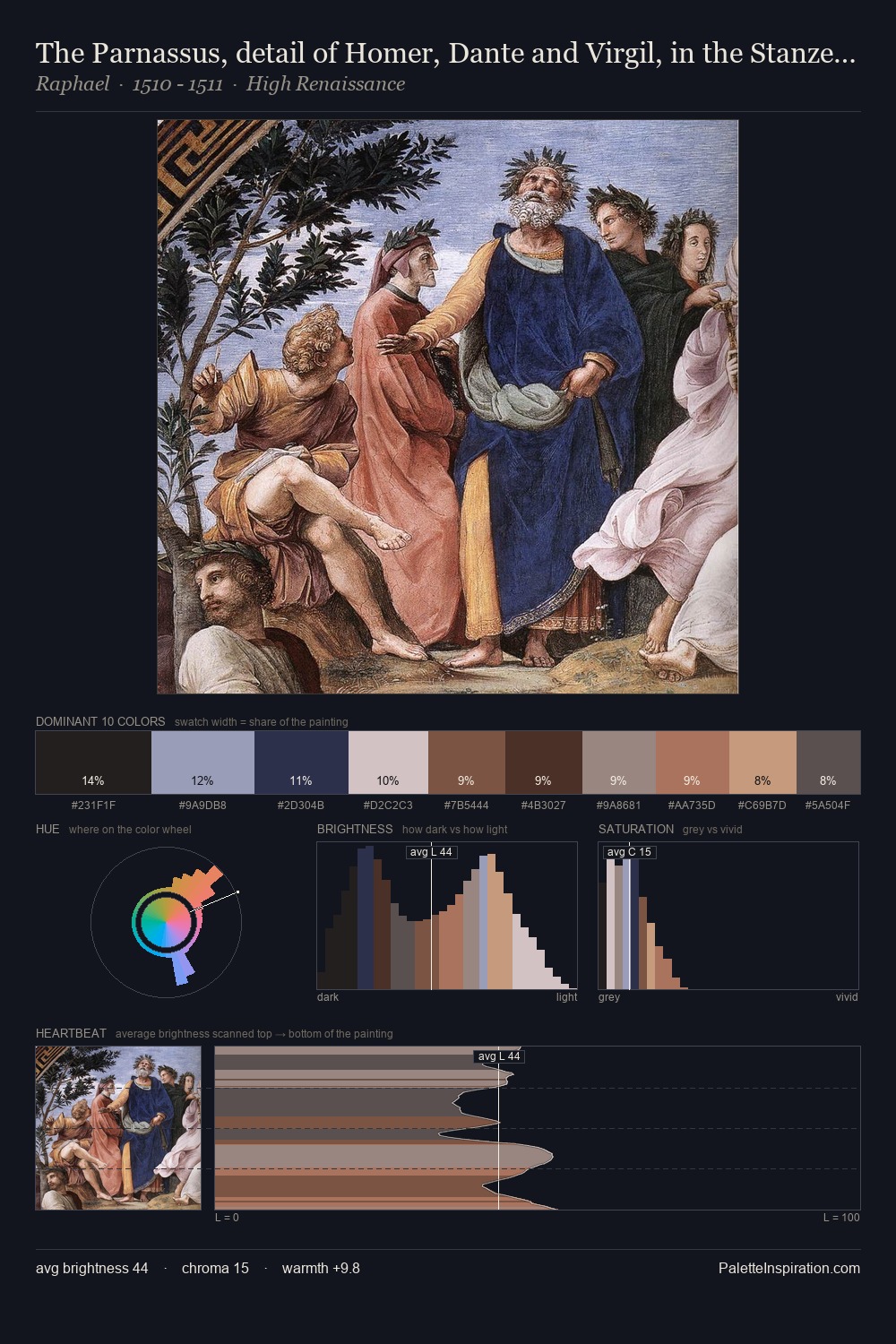This screenshot has height=1344, width=896.
Task: Click the #9A8681 hex code label
Action: click(x=619, y=805)
